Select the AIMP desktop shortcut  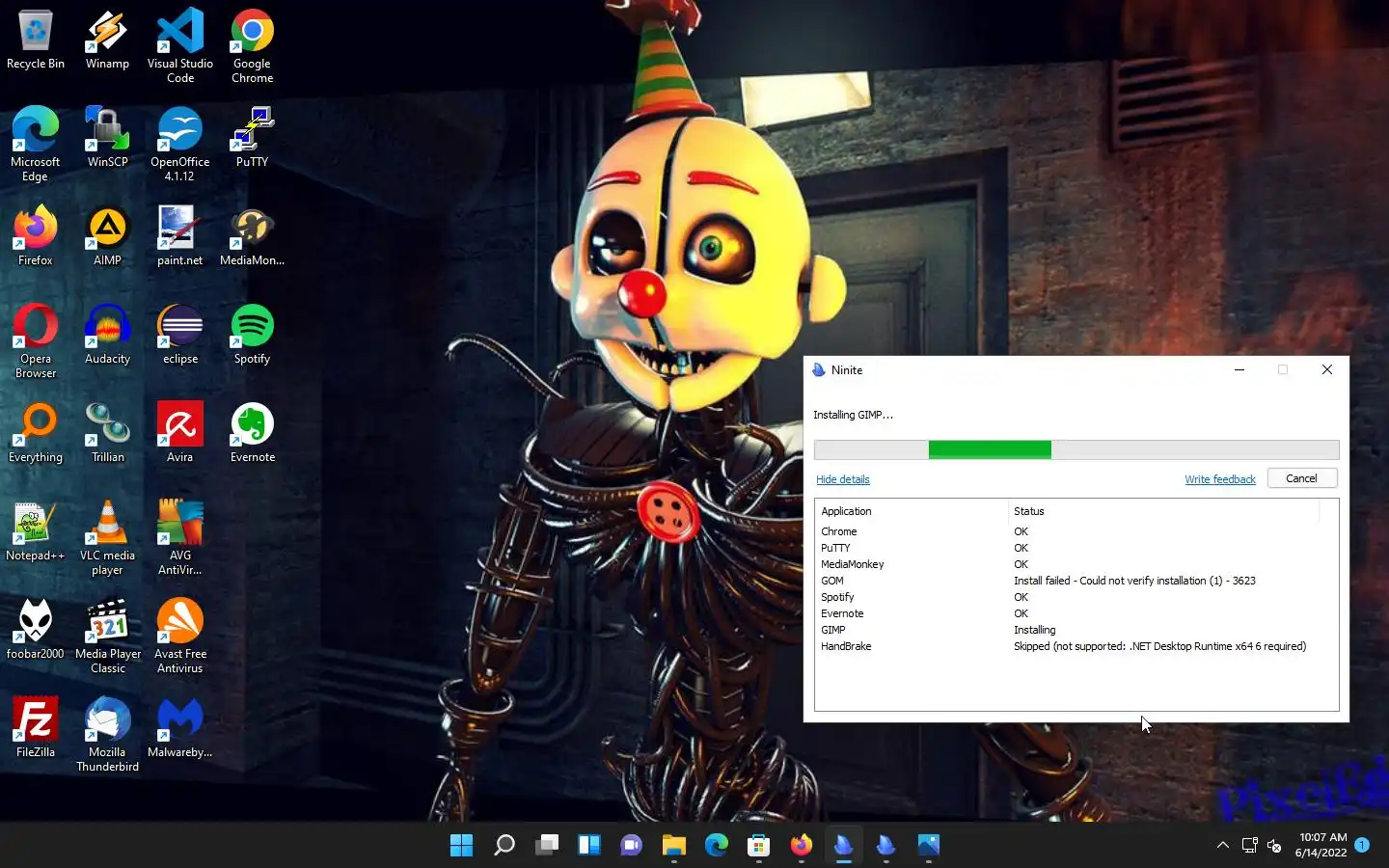(x=107, y=236)
